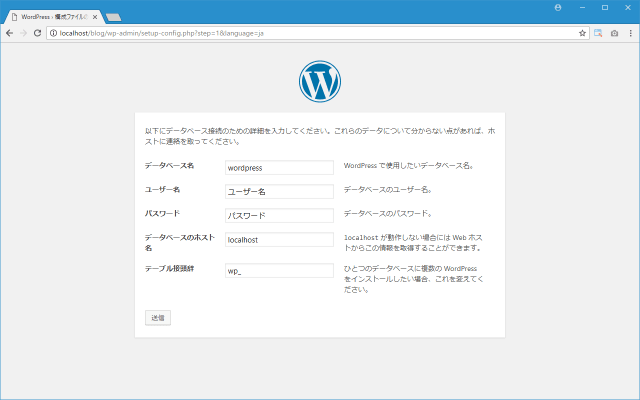Click the データベース名 label
The height and width of the screenshot is (400, 640).
tap(169, 165)
